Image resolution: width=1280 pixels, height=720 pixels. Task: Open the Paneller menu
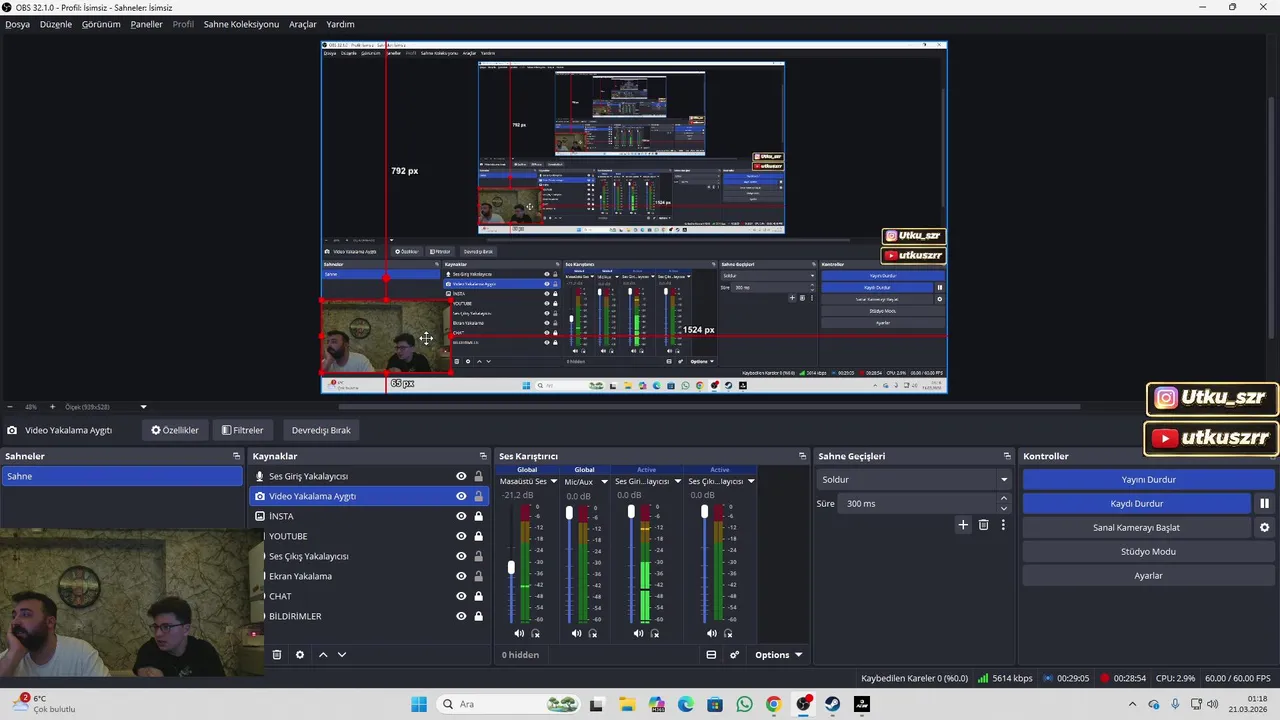point(146,24)
